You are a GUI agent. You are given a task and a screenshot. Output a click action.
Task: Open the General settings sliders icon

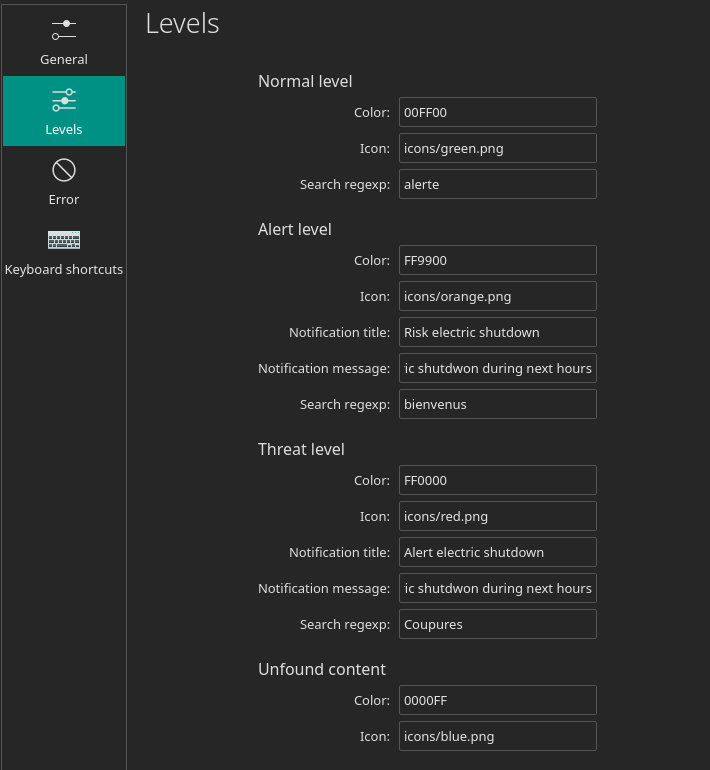click(64, 30)
